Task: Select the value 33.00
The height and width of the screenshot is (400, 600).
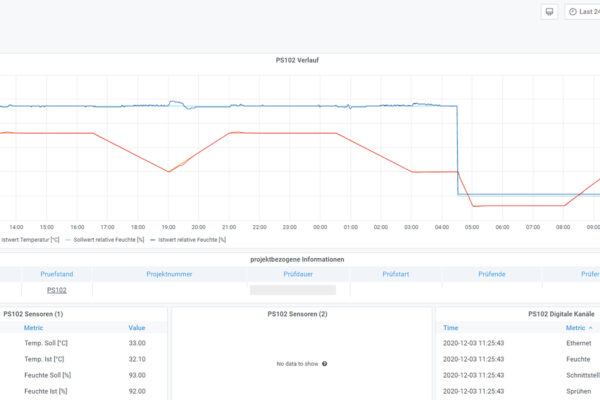Action: [137, 343]
